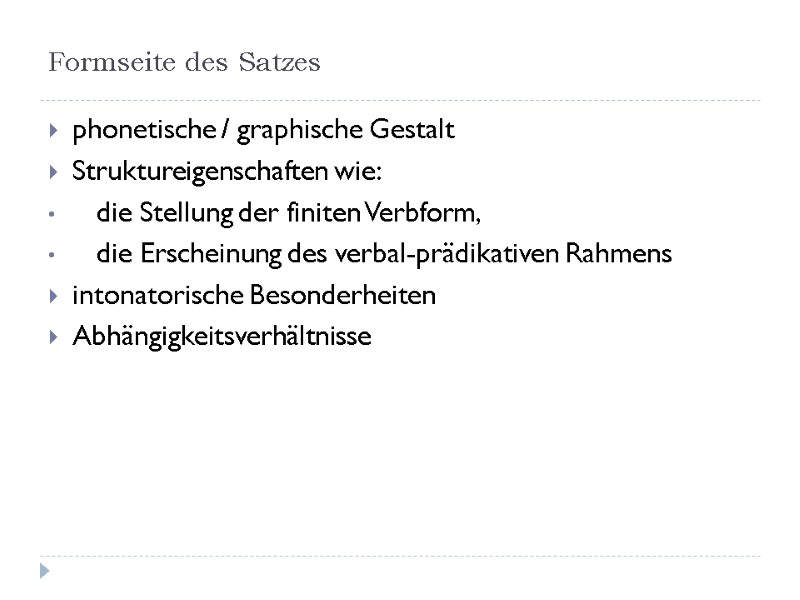This screenshot has width=800, height=600.
Task: Click the text "Struktureigenschaften wie:"
Action: pos(226,172)
